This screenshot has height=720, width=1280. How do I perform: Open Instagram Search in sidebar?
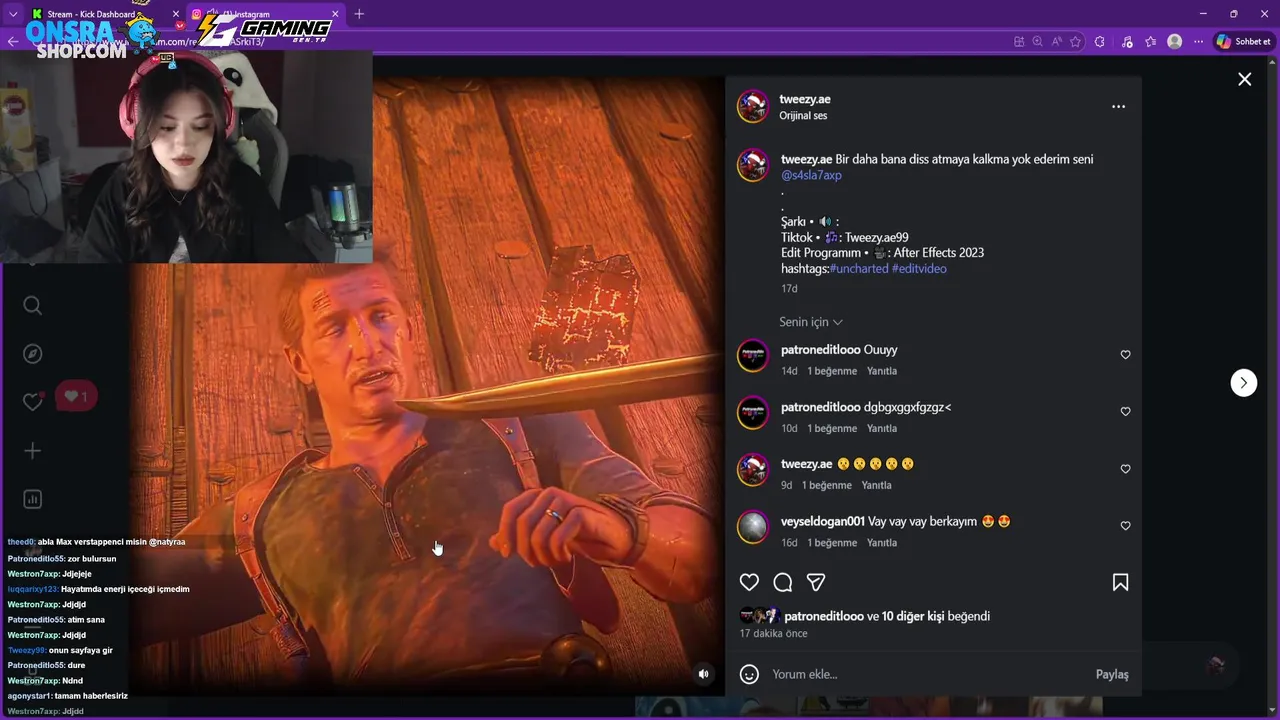pyautogui.click(x=33, y=306)
